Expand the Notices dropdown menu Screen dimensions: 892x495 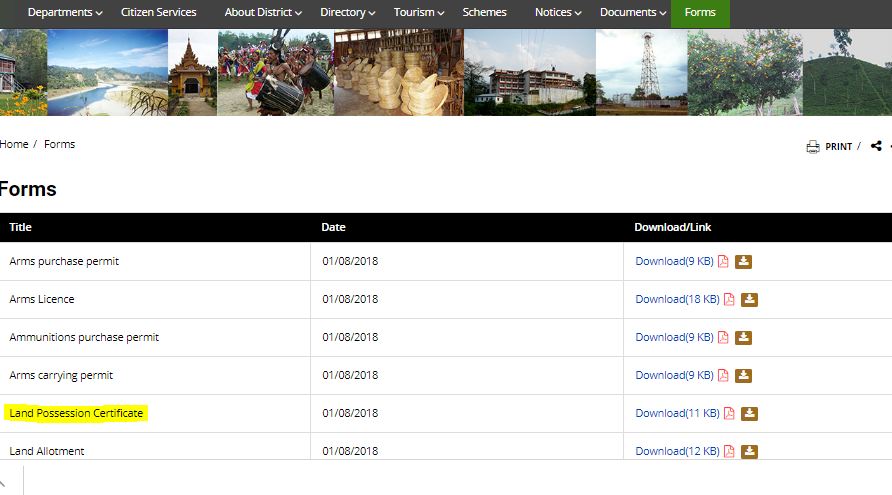(558, 13)
